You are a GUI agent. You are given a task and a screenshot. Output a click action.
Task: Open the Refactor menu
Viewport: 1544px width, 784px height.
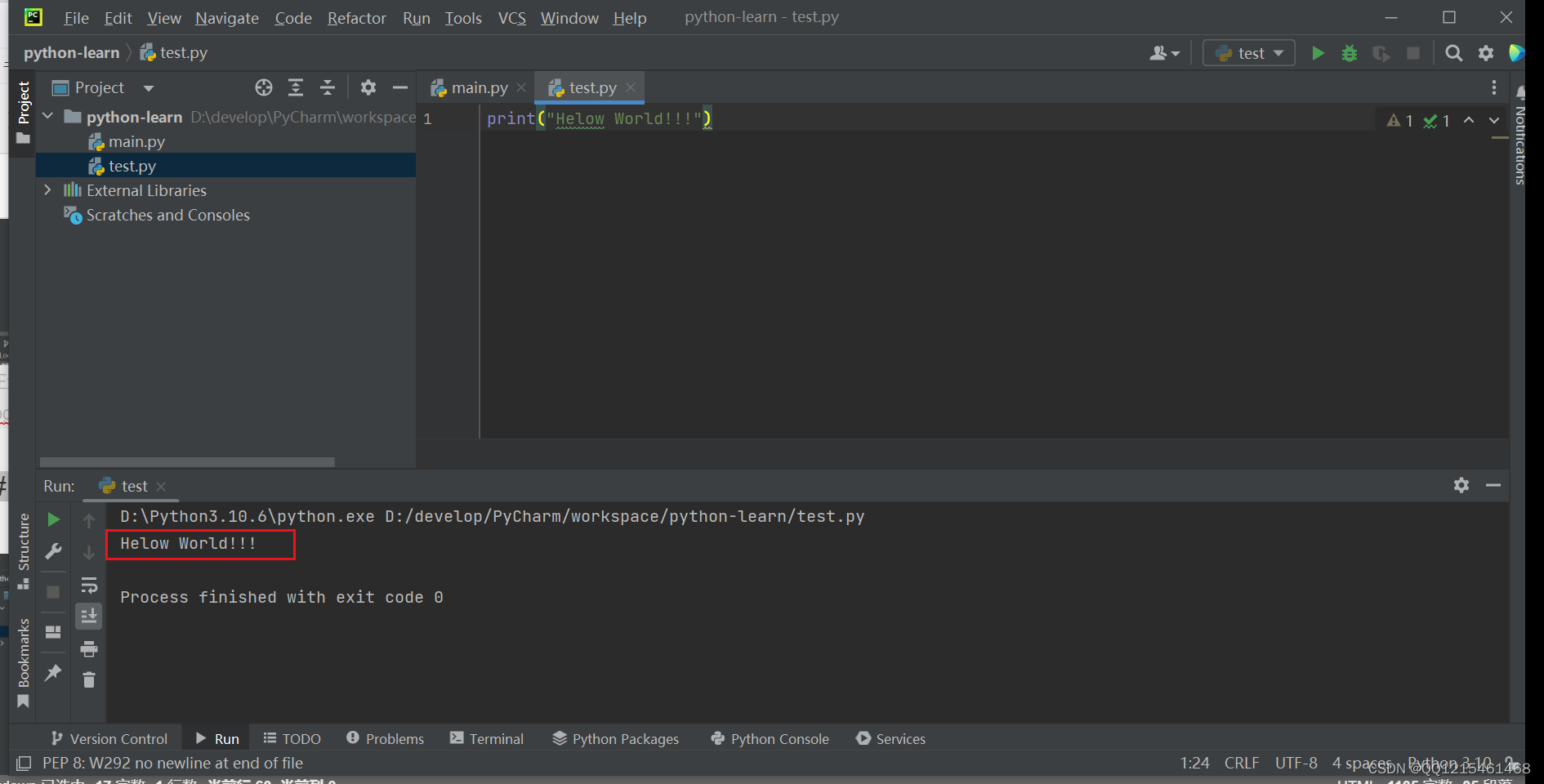tap(356, 18)
